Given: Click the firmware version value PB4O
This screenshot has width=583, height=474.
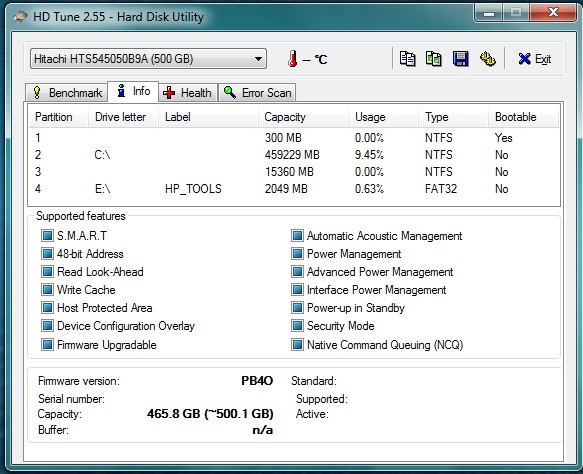Looking at the screenshot, I should [x=257, y=381].
